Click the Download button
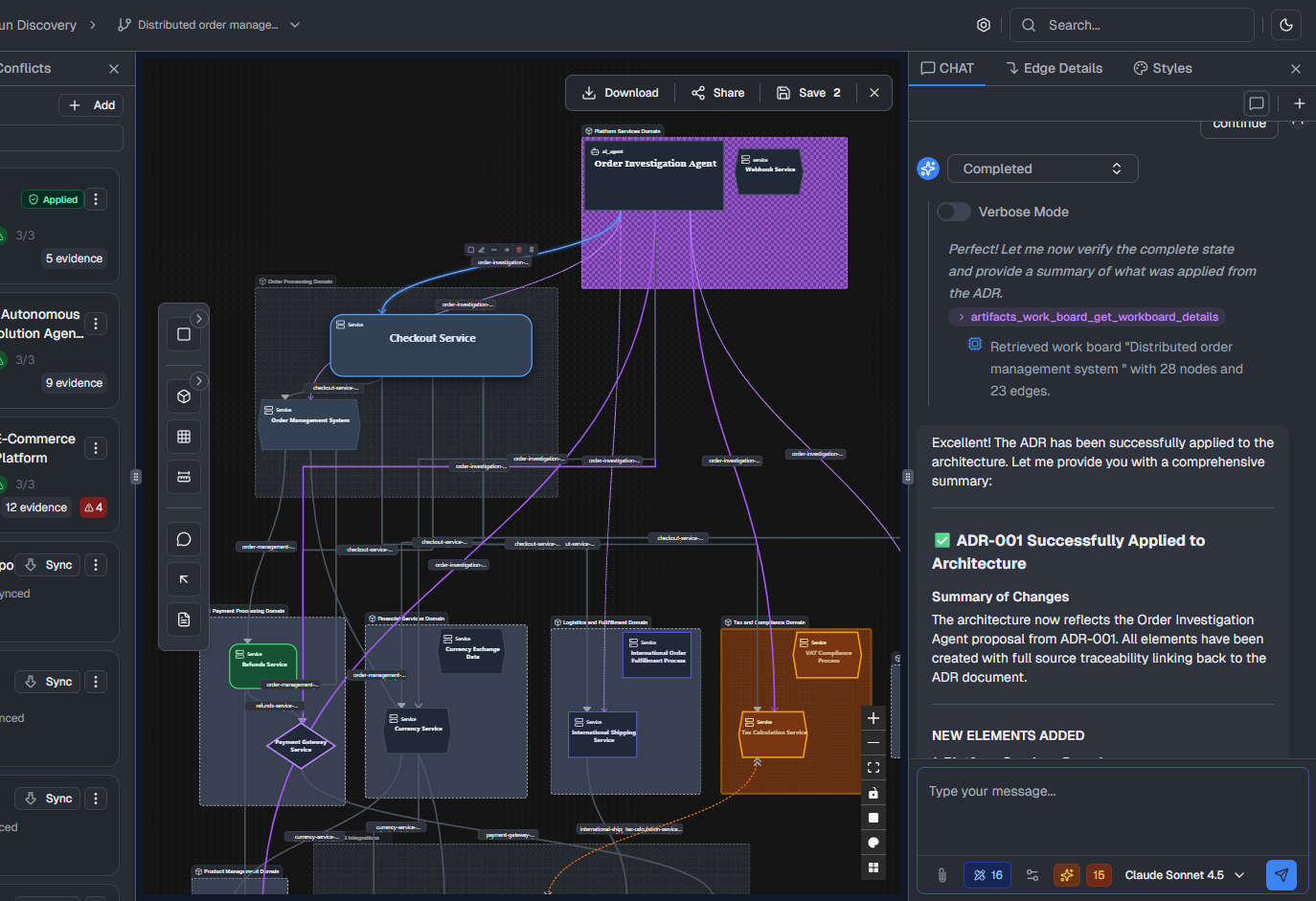Image resolution: width=1316 pixels, height=901 pixels. [x=621, y=93]
